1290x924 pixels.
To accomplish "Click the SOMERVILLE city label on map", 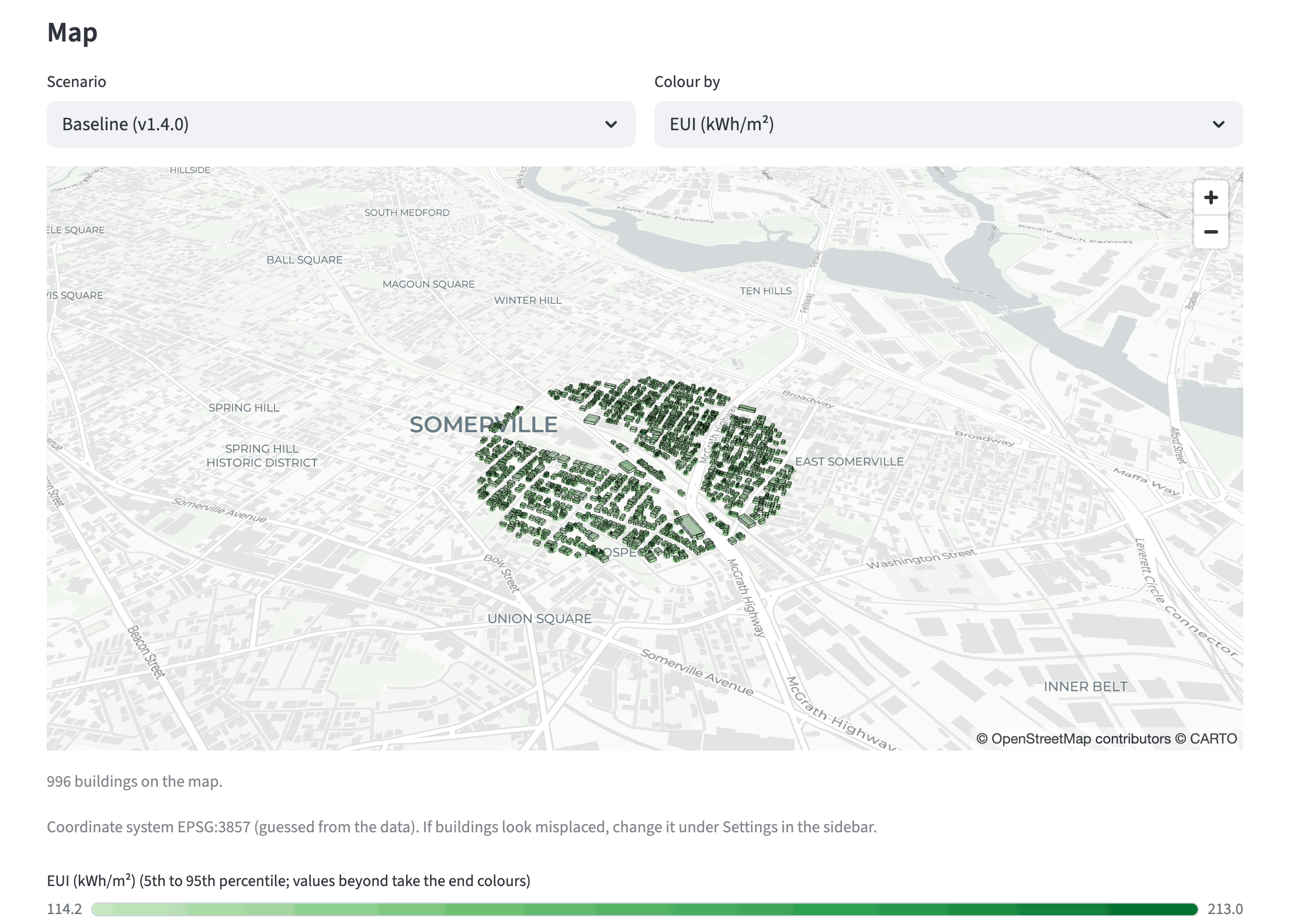I will pyautogui.click(x=483, y=425).
